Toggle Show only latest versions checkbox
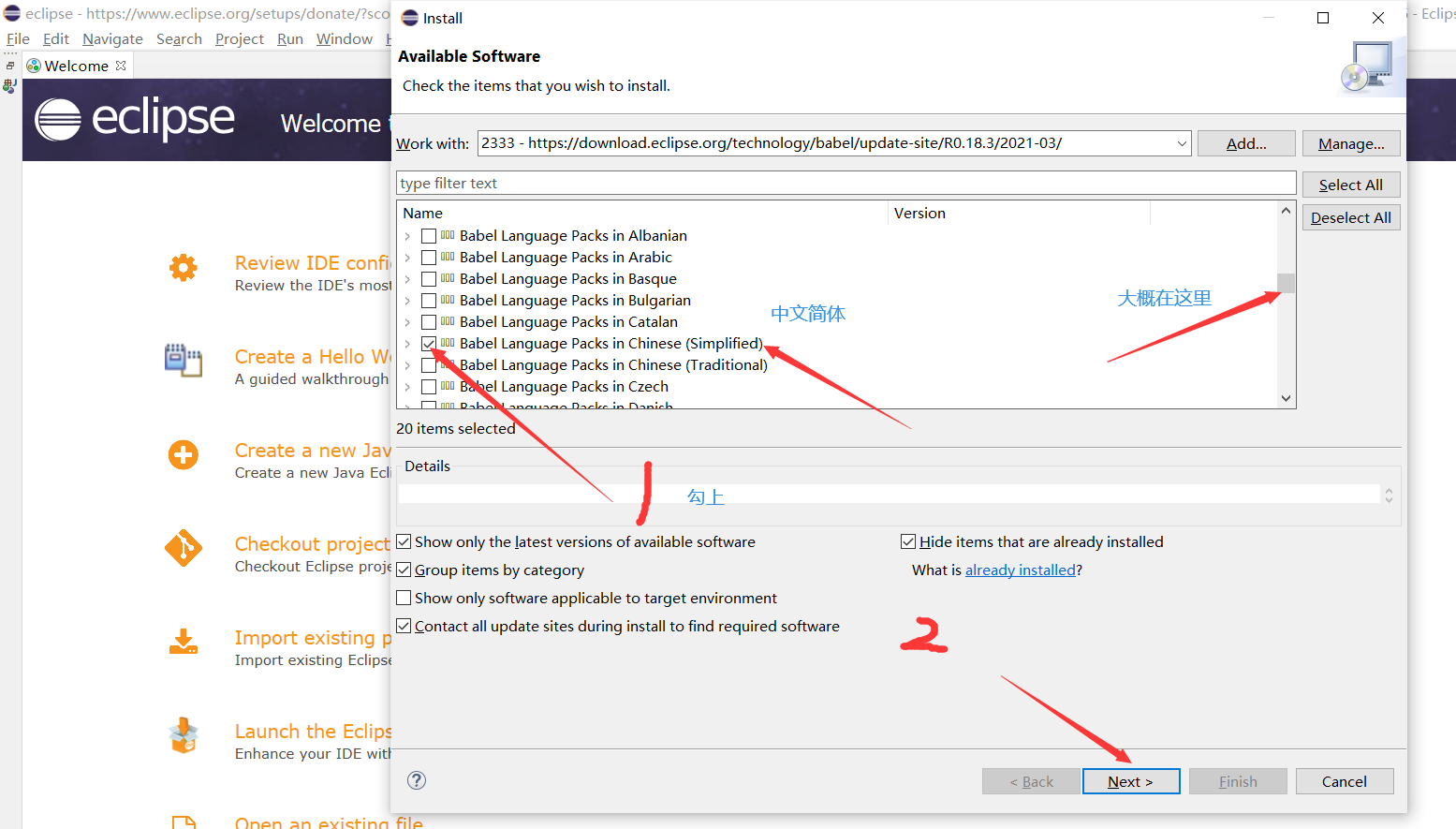Viewport: 1456px width, 829px height. [x=404, y=541]
